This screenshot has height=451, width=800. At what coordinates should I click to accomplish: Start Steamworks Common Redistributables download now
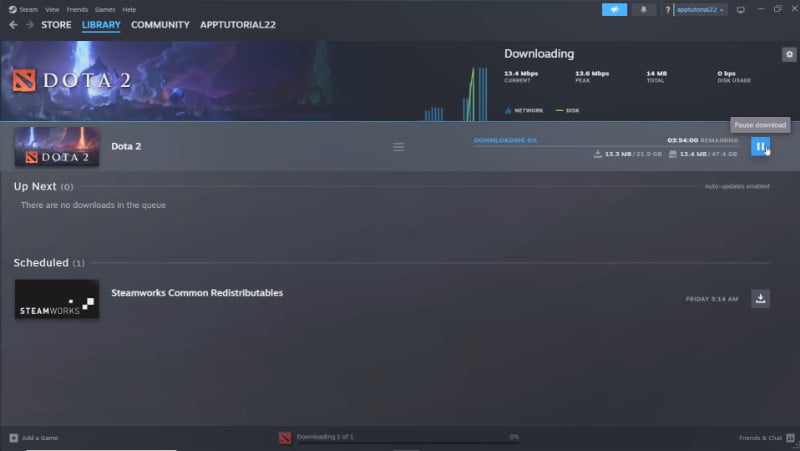click(760, 298)
